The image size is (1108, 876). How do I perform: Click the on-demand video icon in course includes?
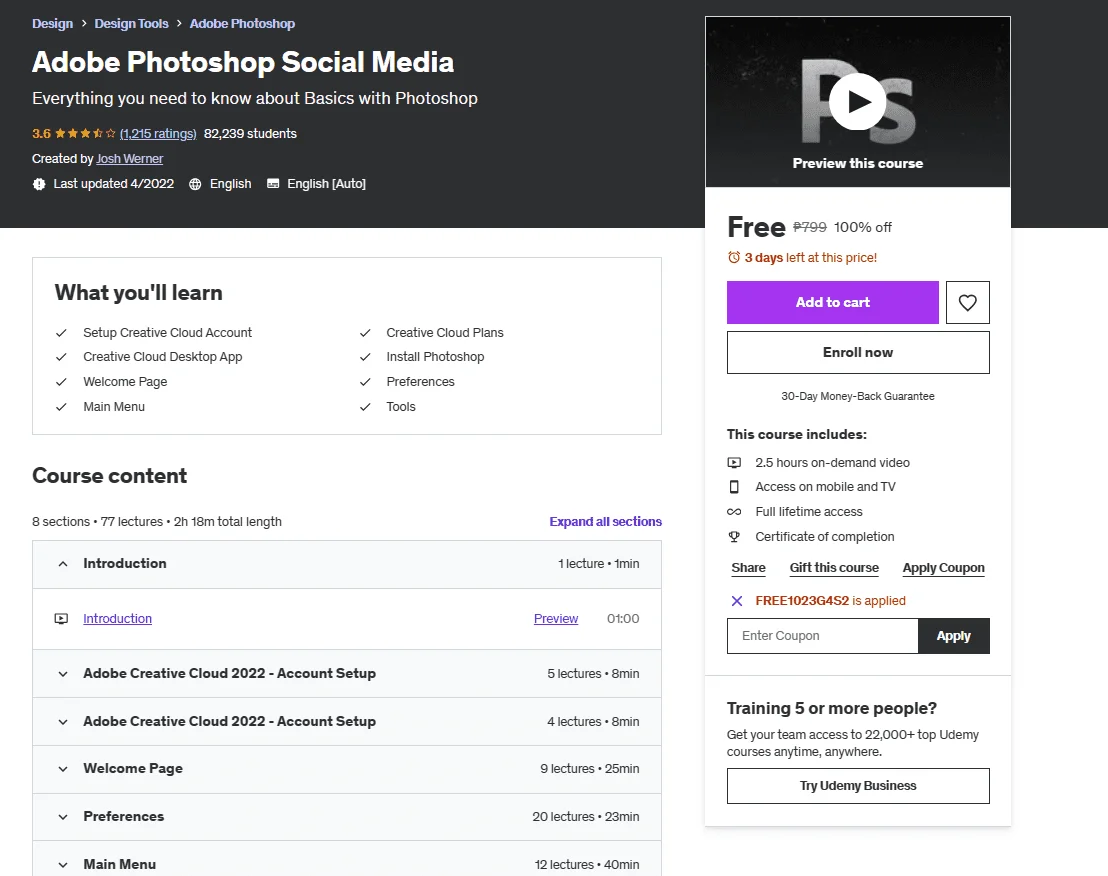(x=734, y=463)
